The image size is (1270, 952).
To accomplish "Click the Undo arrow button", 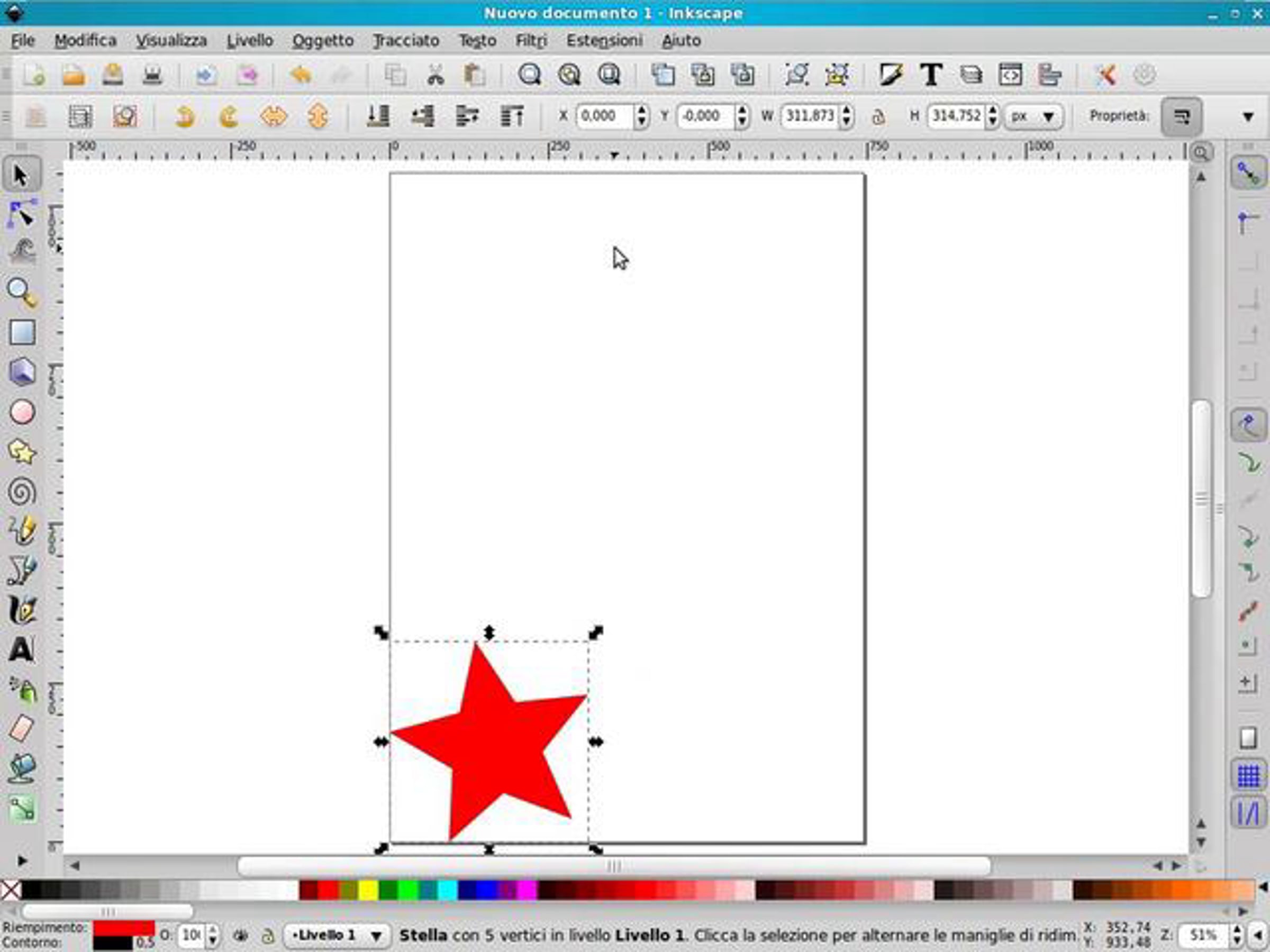I will pyautogui.click(x=301, y=75).
